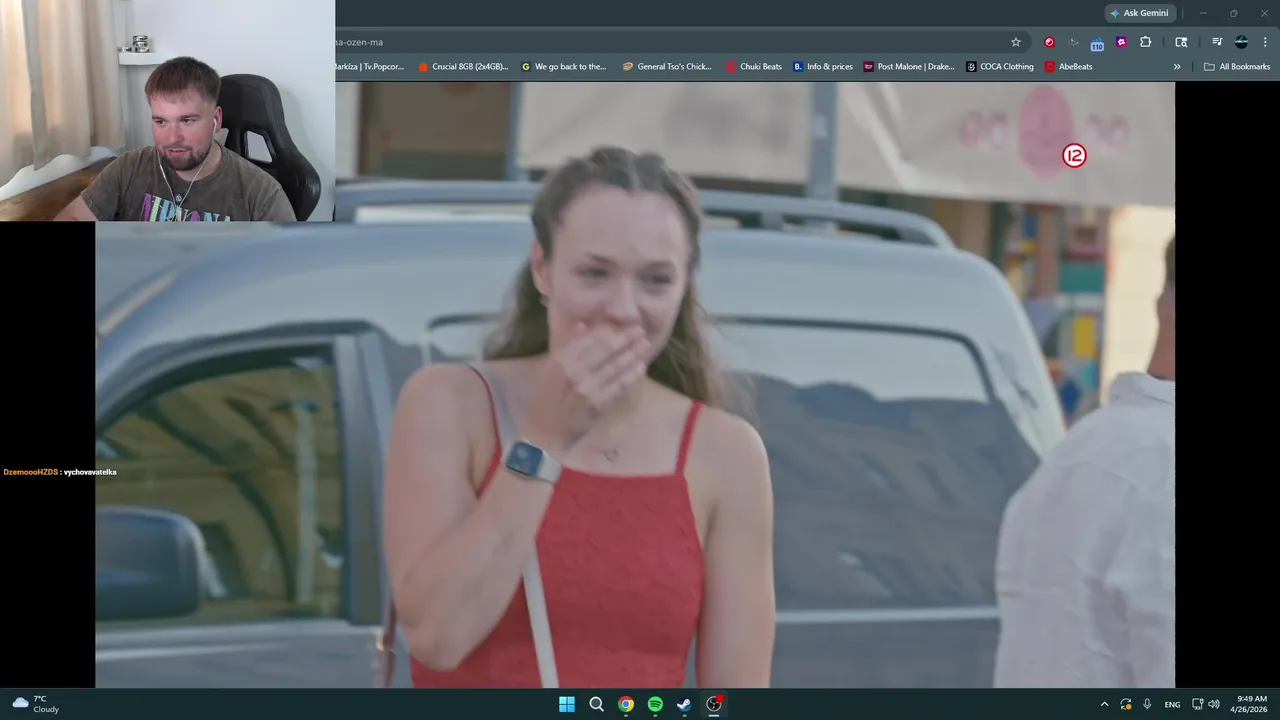1280x720 pixels.
Task: Open the weather widget showing 7°C Cloudy
Action: [x=36, y=704]
